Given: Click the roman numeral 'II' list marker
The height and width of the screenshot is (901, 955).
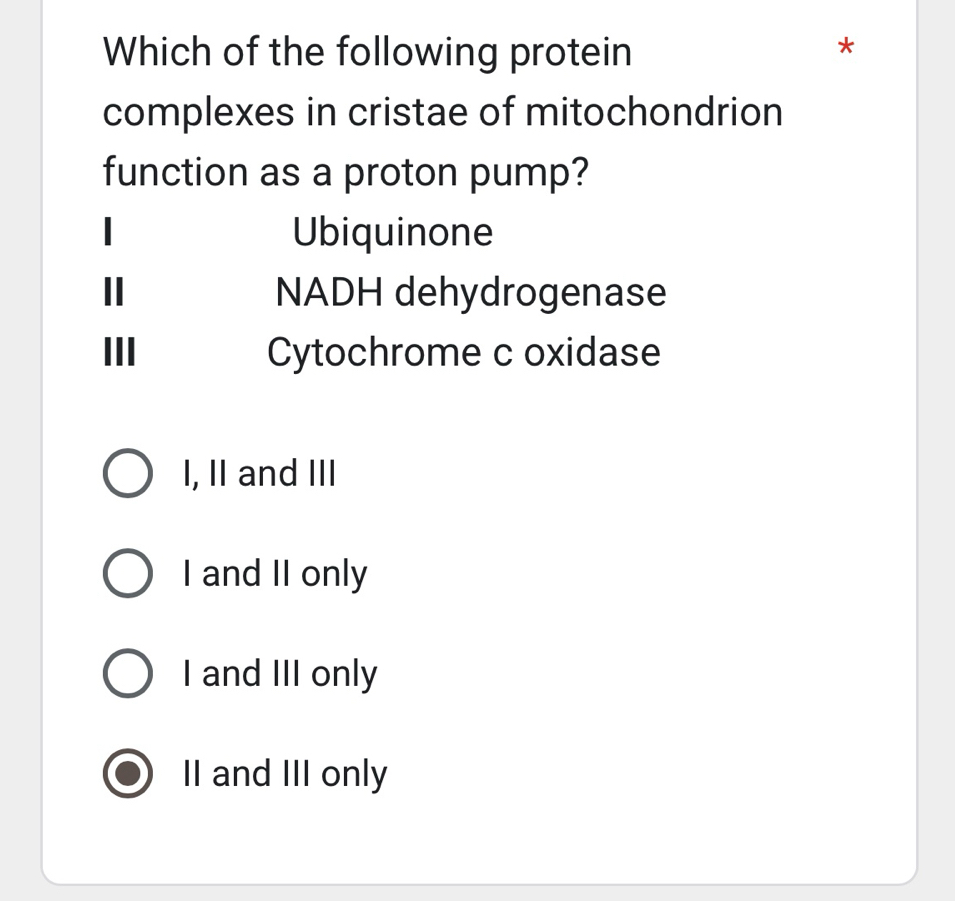Looking at the screenshot, I should 112,292.
